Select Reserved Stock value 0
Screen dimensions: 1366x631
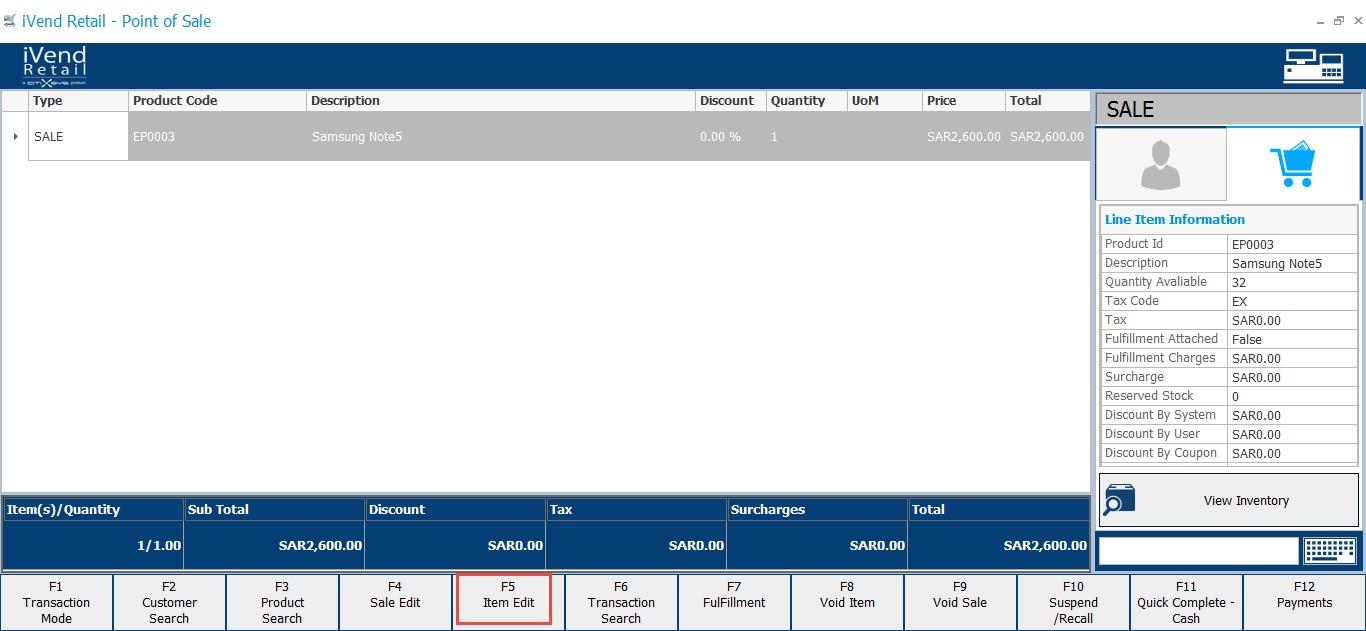tap(1292, 396)
